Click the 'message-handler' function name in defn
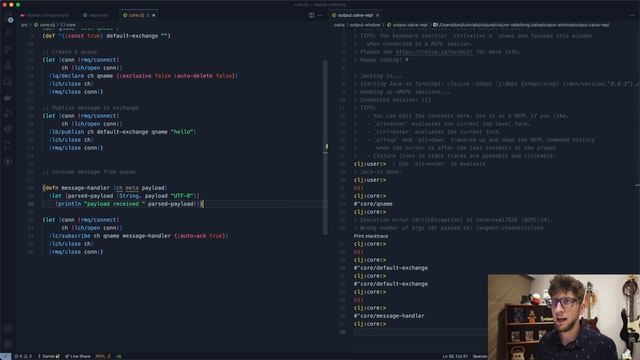The height and width of the screenshot is (360, 640). click(85, 188)
